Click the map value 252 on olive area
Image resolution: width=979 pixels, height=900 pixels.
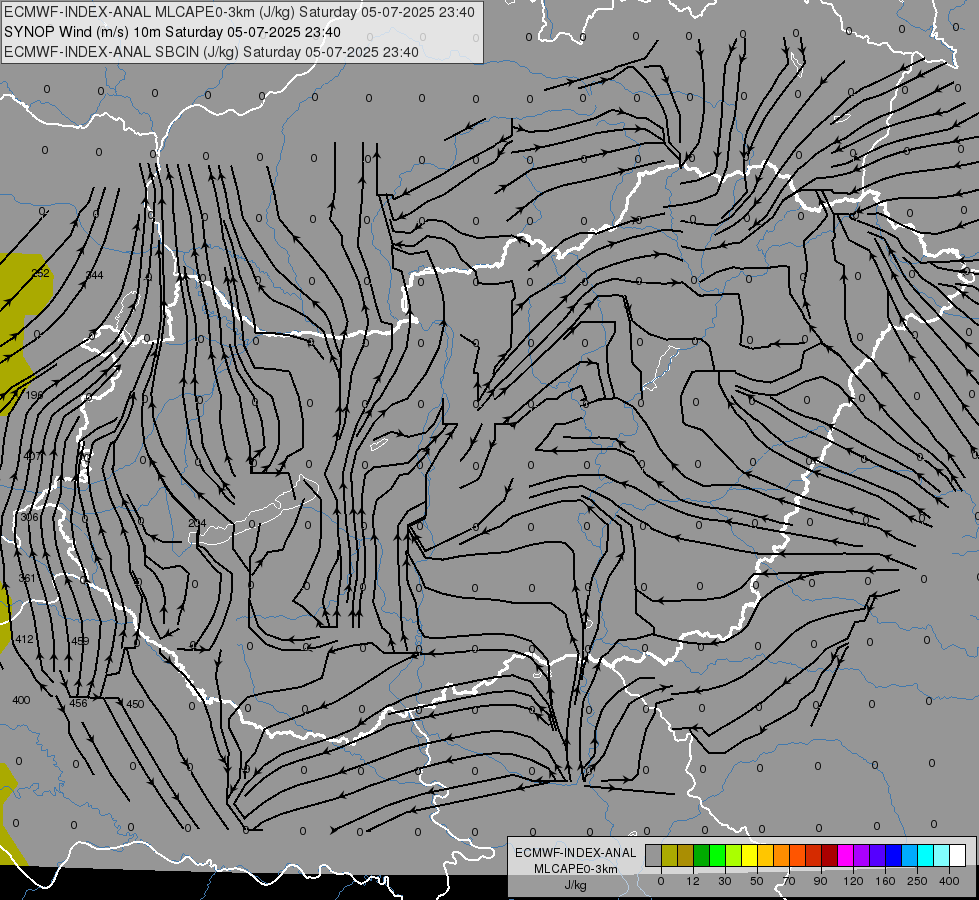tap(41, 273)
